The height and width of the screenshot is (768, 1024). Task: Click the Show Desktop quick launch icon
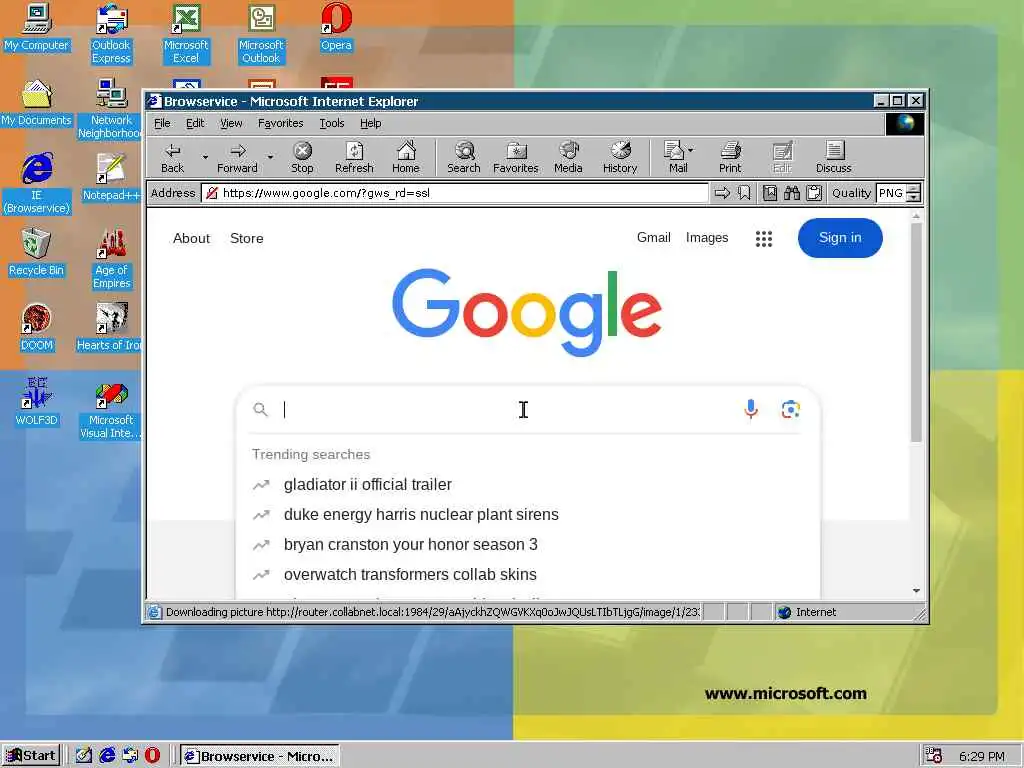[84, 756]
